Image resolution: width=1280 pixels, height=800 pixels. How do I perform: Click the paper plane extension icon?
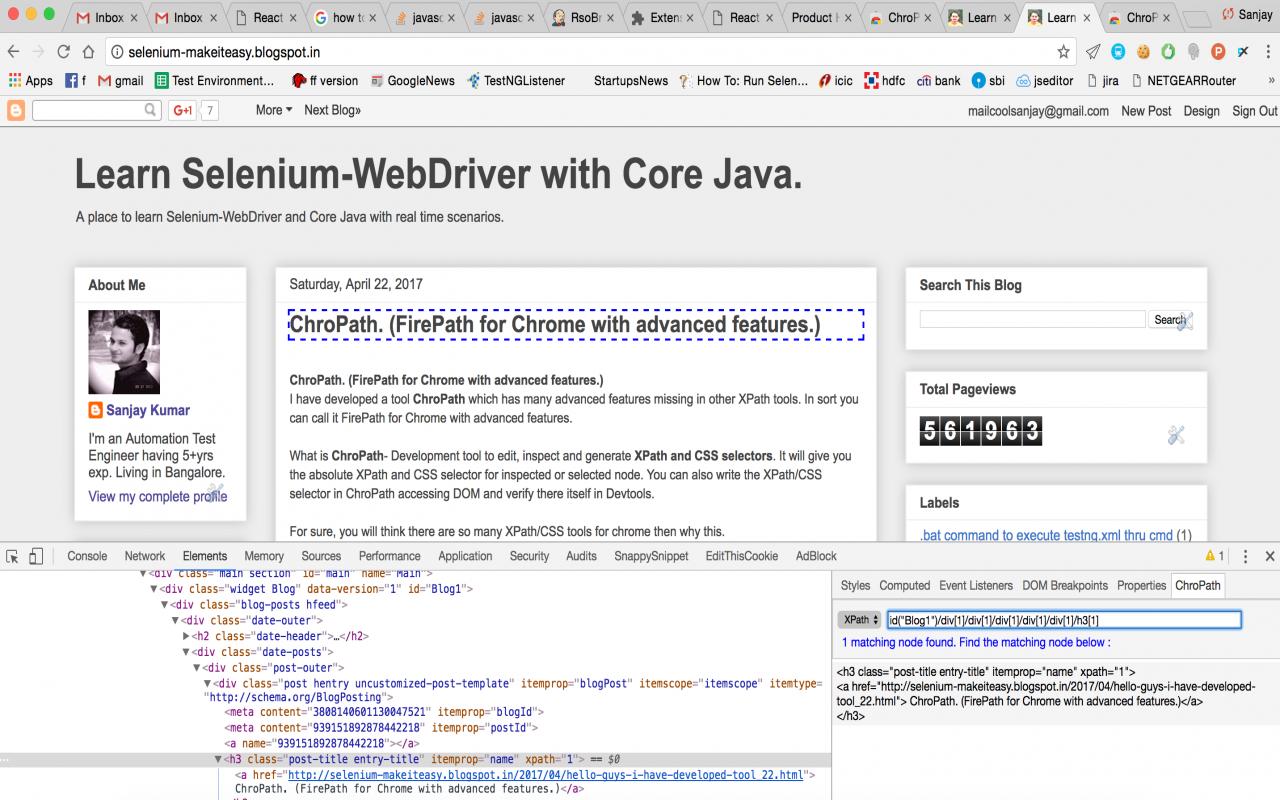[x=1093, y=51]
